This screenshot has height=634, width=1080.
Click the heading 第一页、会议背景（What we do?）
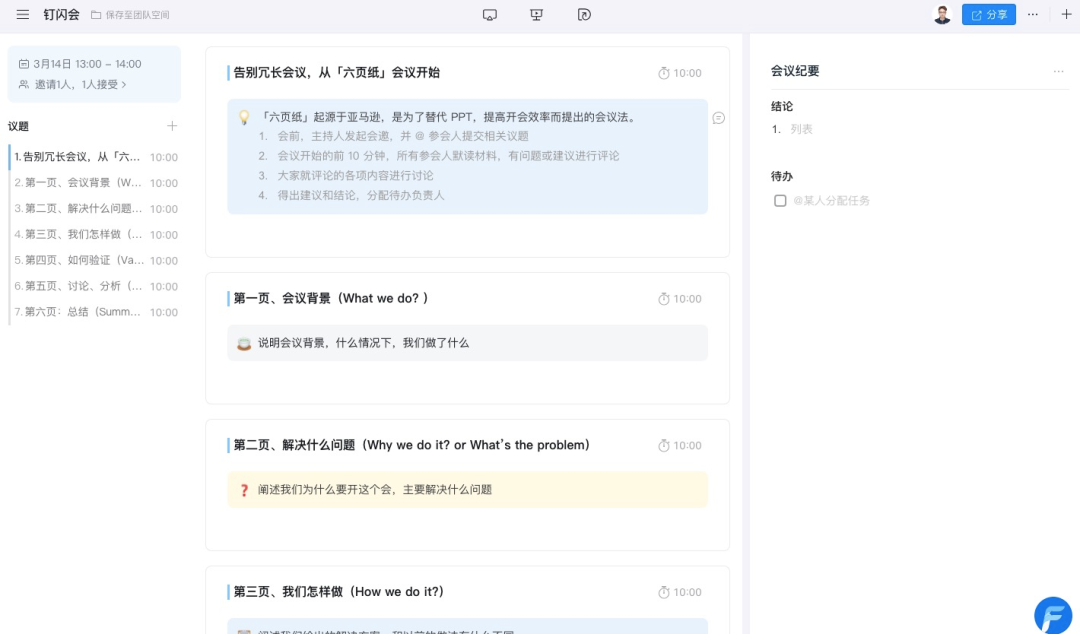pyautogui.click(x=331, y=298)
